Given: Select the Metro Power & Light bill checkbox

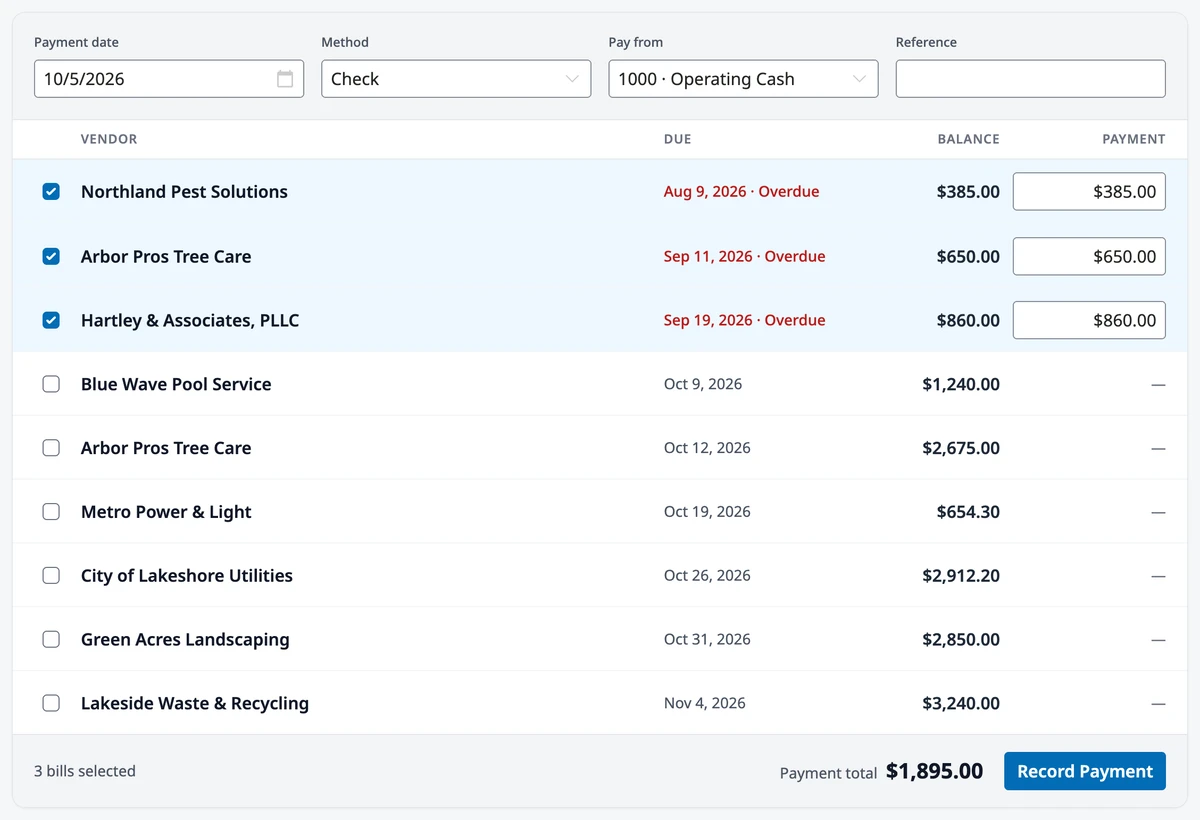Looking at the screenshot, I should pos(51,512).
